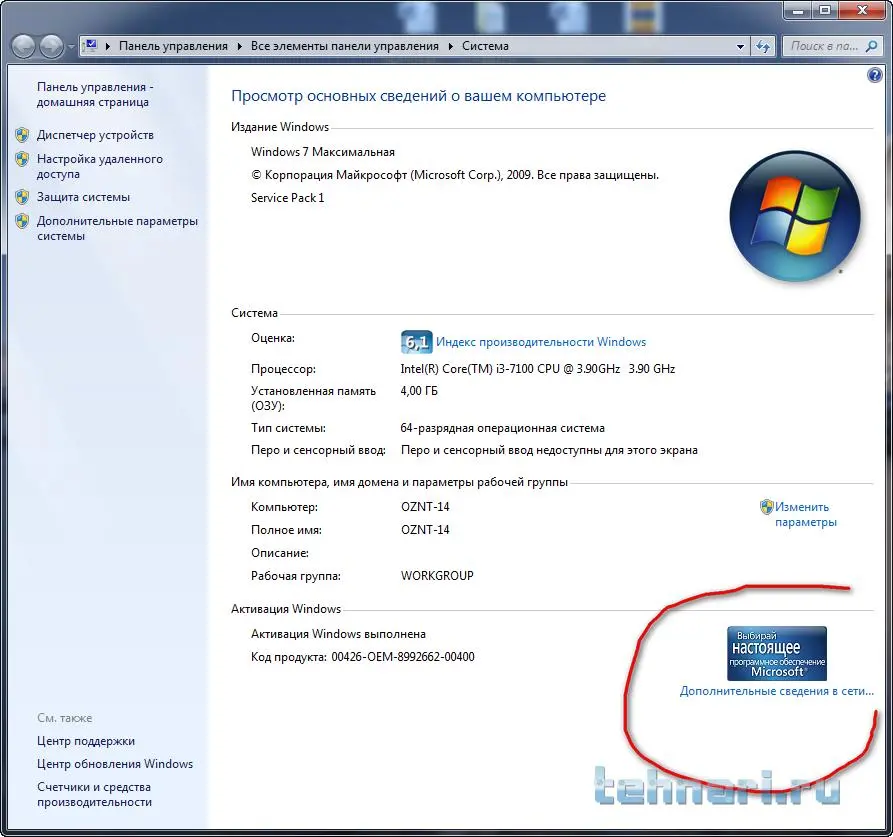Click computer name OZNT-14 next to Компьютер
Screen dimensions: 893x837
pos(425,507)
